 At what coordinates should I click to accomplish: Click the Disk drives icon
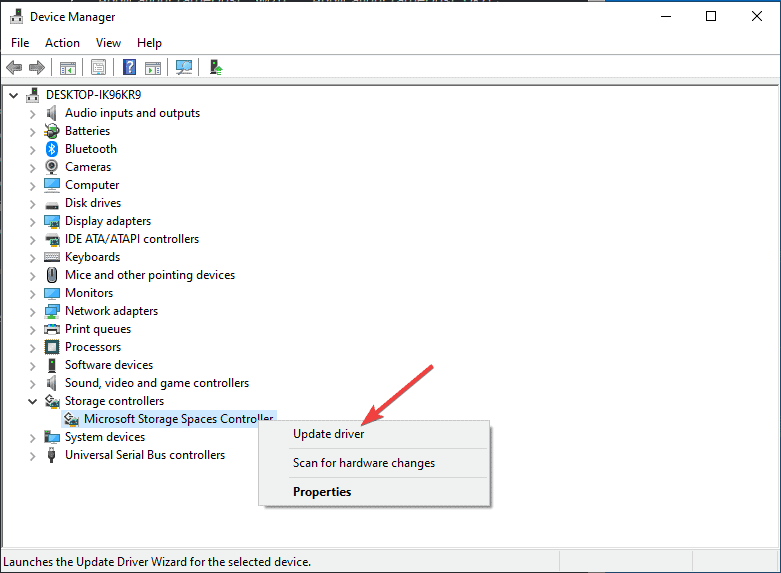point(52,204)
